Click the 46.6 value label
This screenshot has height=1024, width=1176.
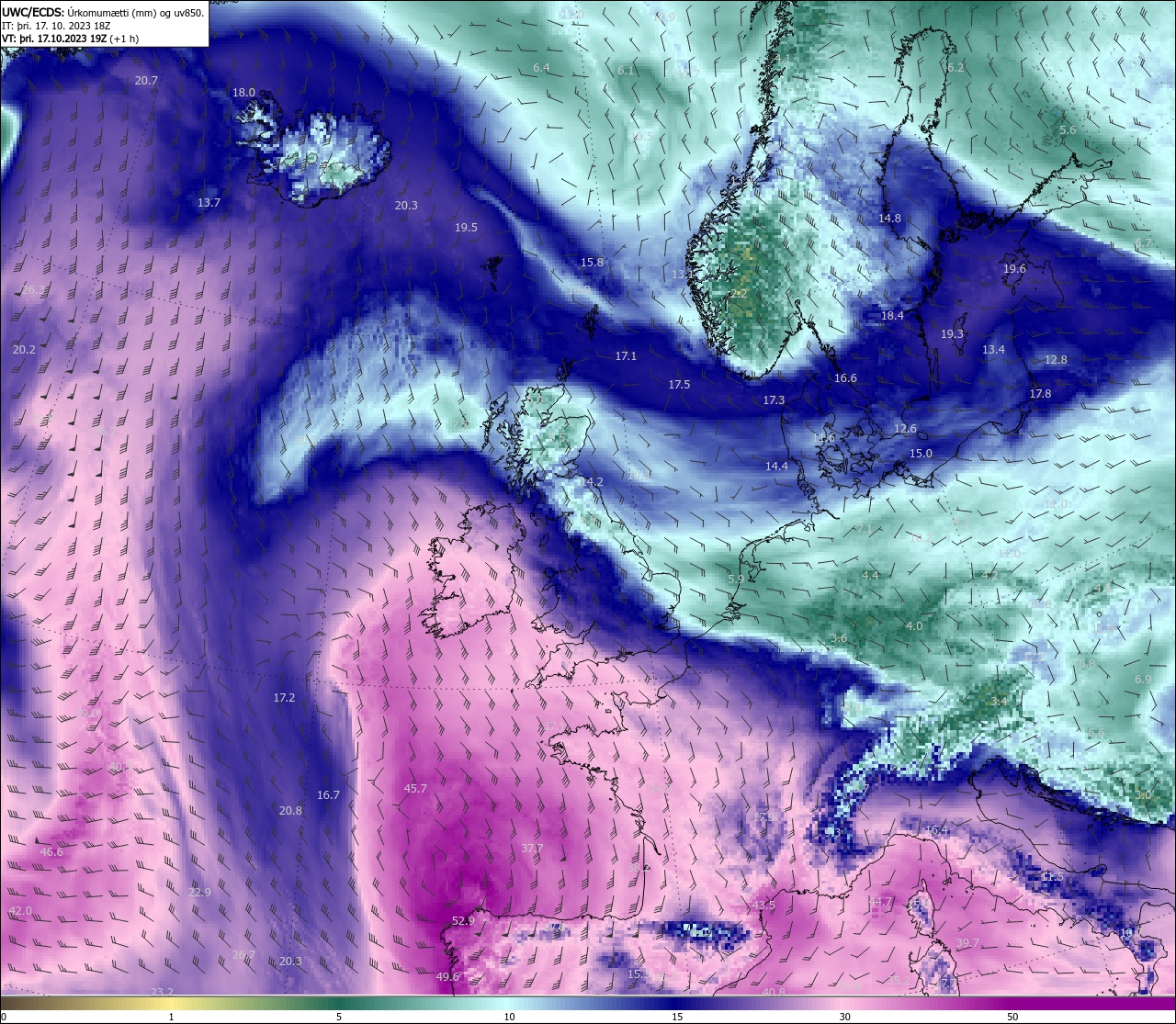(x=51, y=852)
